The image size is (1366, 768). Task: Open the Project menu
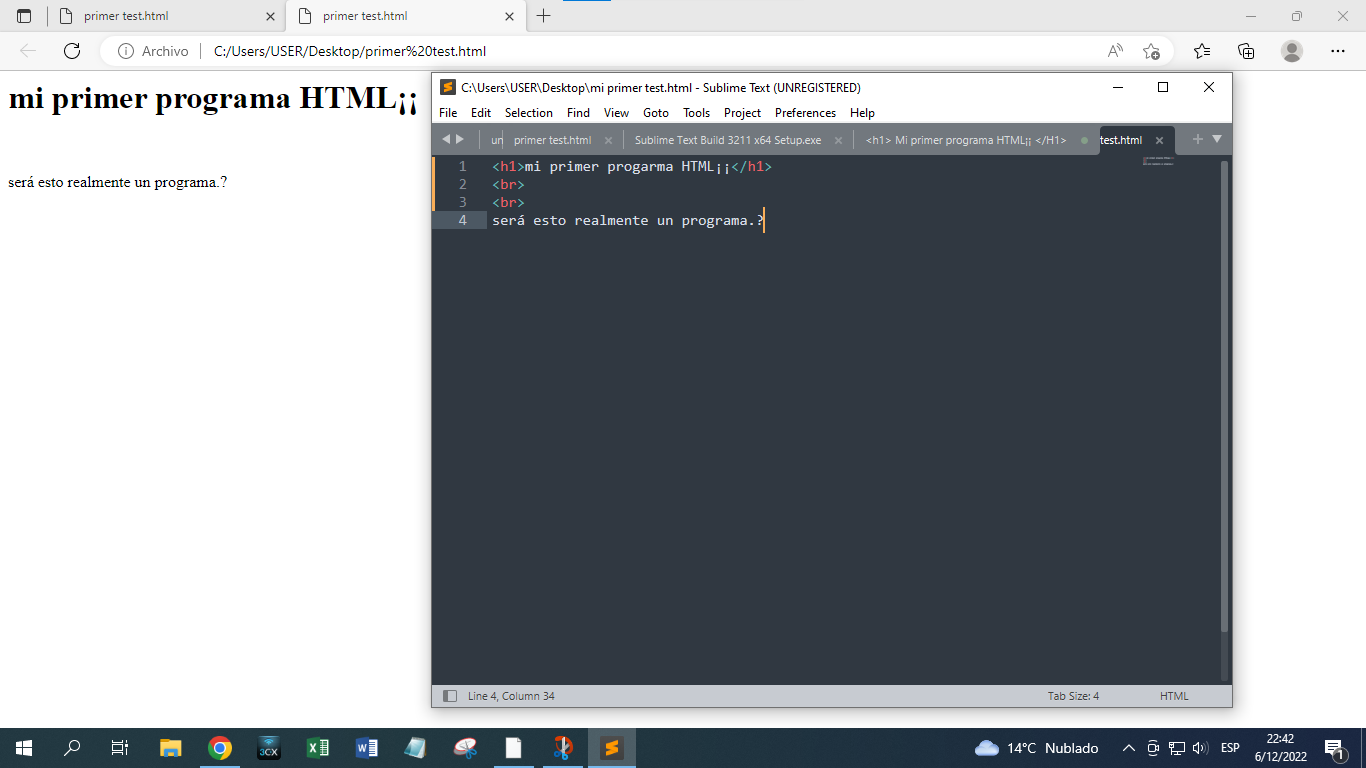click(742, 113)
